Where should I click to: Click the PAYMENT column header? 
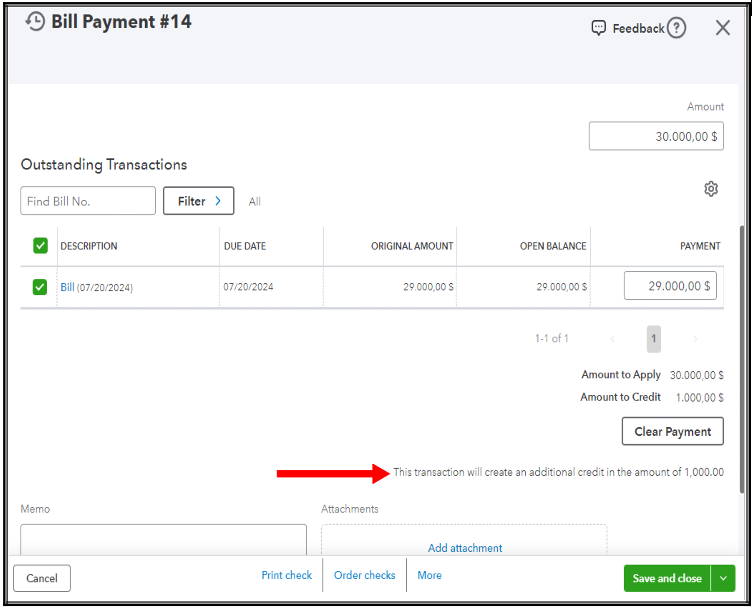click(700, 246)
